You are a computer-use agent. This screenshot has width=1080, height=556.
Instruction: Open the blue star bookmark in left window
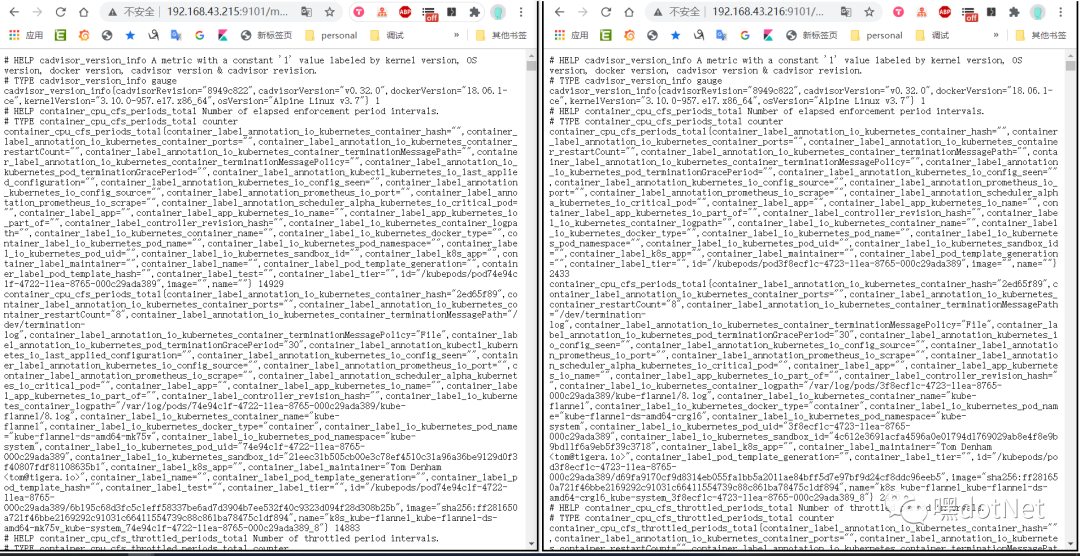click(129, 35)
